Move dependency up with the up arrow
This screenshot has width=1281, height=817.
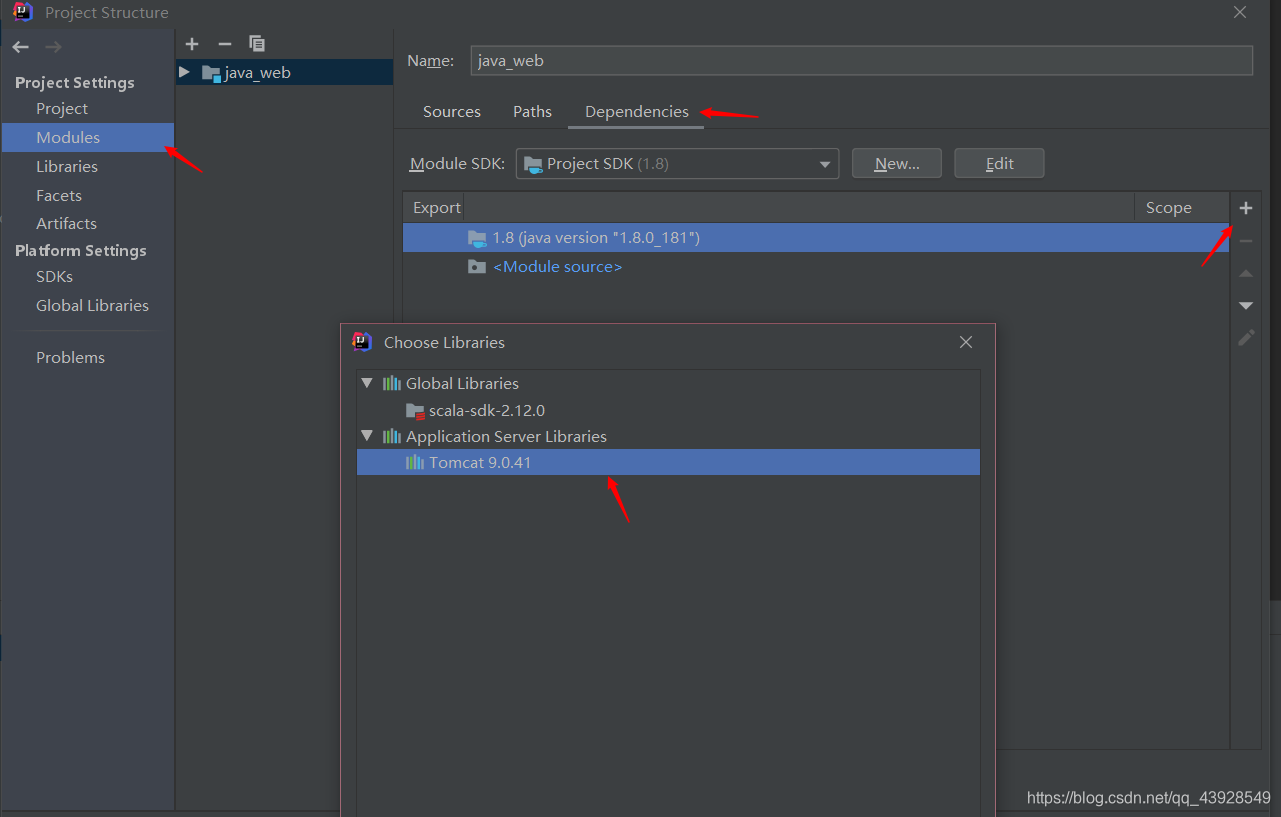[x=1246, y=273]
